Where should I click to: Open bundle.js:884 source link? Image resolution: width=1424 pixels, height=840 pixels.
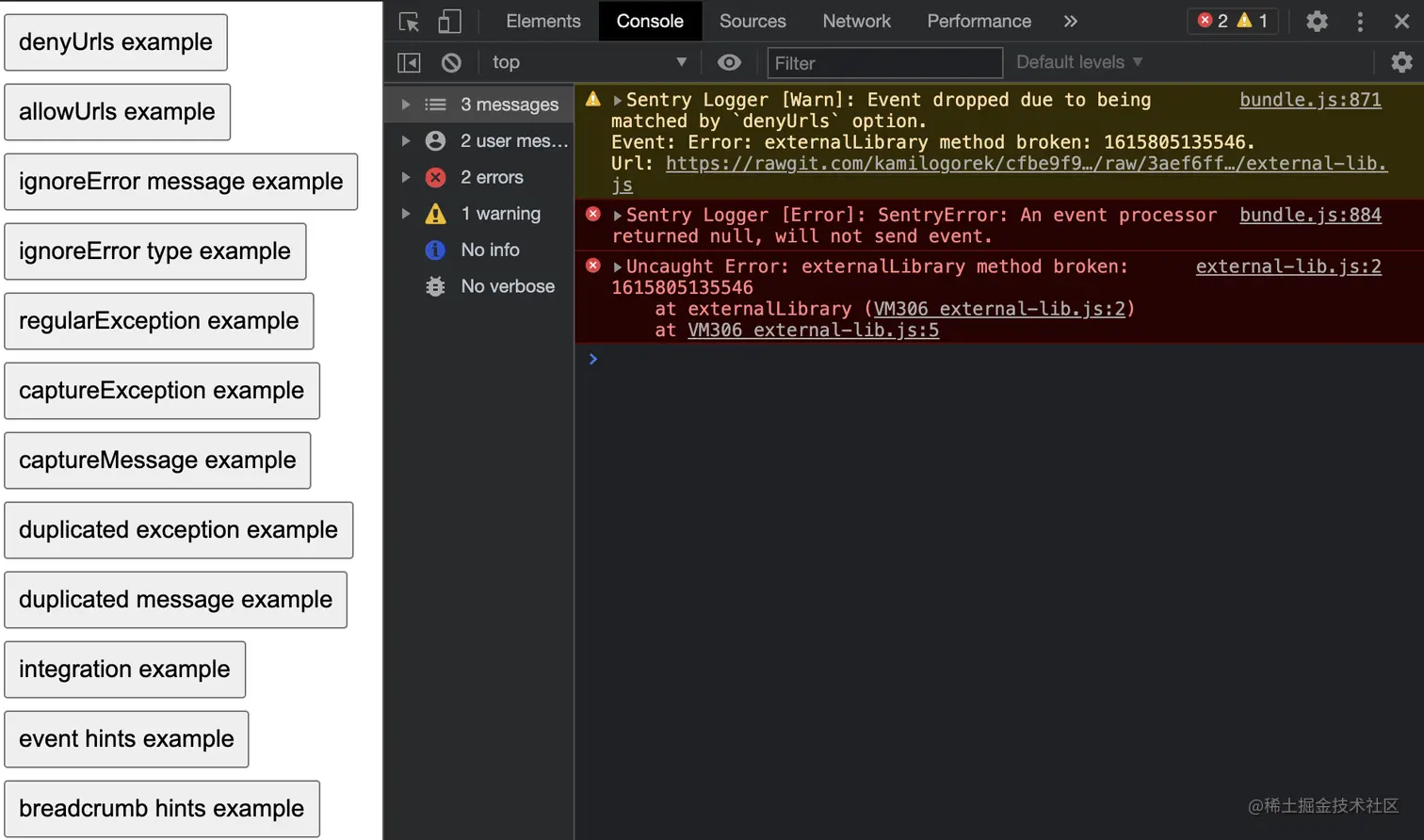(x=1310, y=215)
